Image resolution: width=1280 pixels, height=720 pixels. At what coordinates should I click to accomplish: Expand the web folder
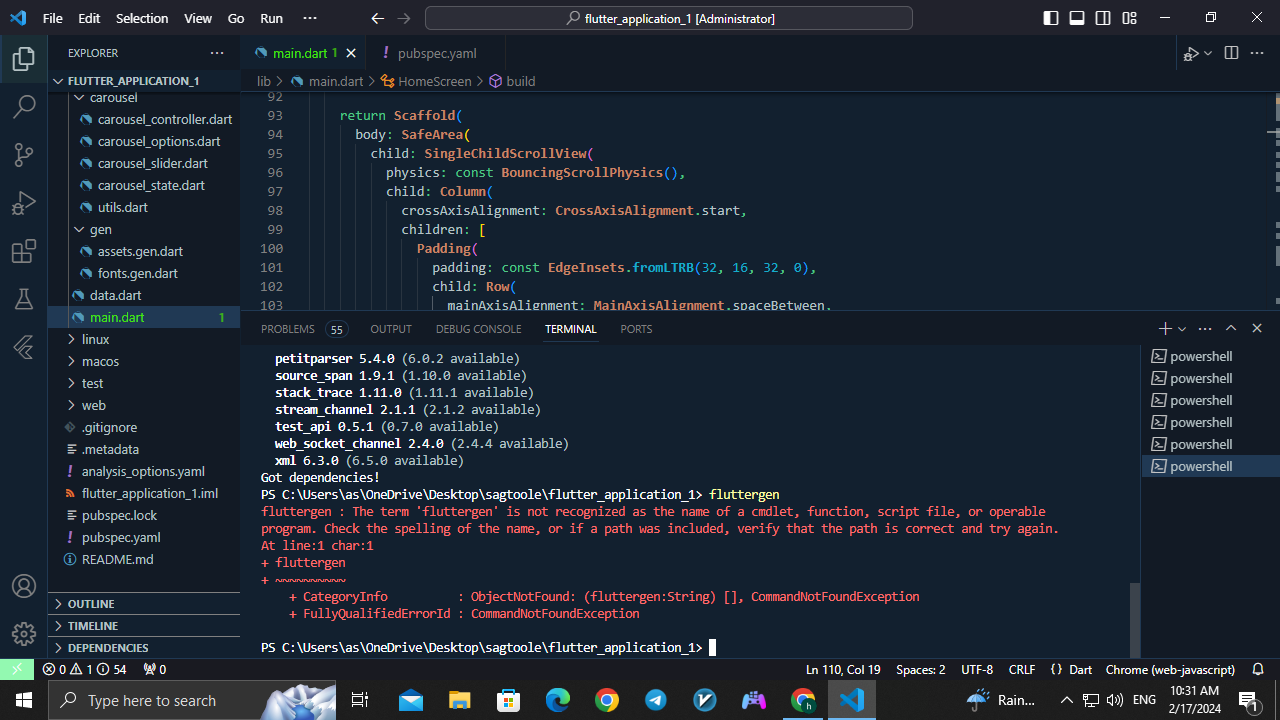[144, 405]
